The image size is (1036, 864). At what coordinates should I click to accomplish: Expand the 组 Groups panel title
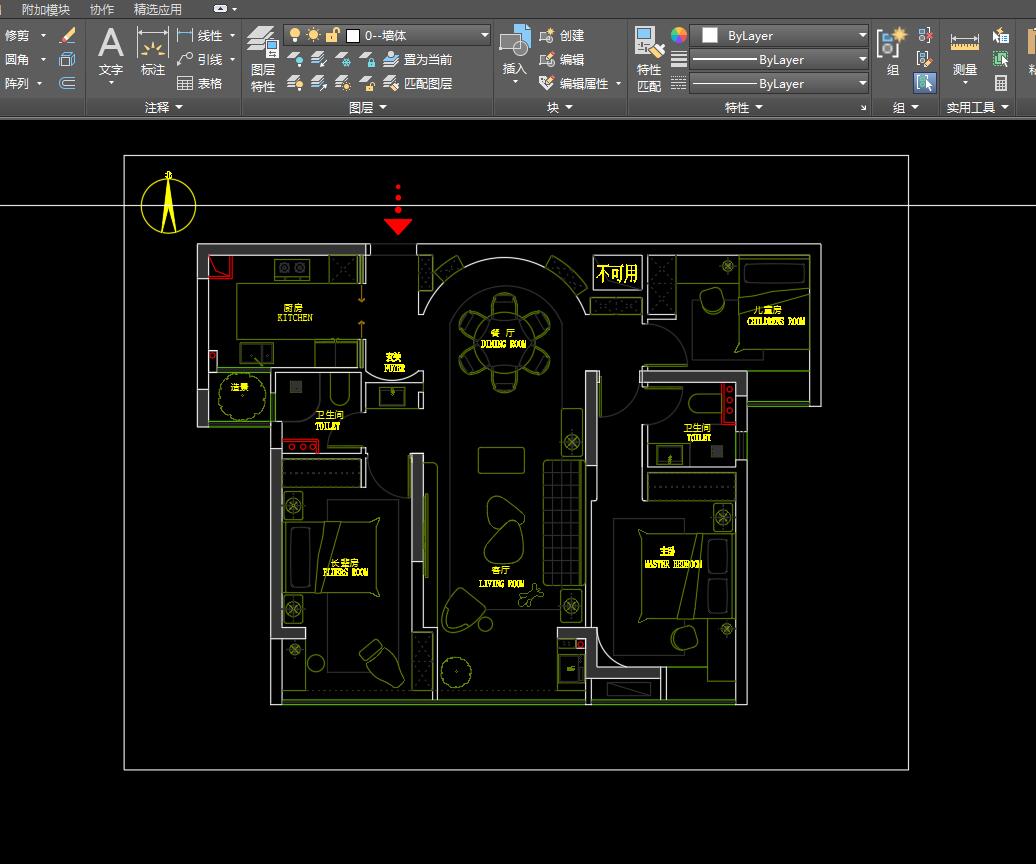coord(905,107)
